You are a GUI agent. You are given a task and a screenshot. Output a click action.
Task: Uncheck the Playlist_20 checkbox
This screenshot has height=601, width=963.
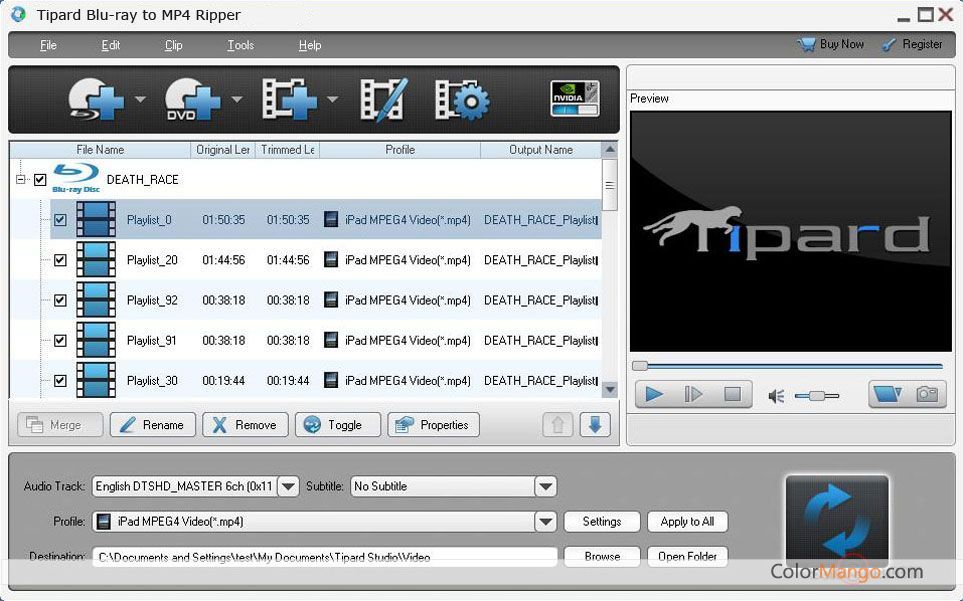pos(60,260)
